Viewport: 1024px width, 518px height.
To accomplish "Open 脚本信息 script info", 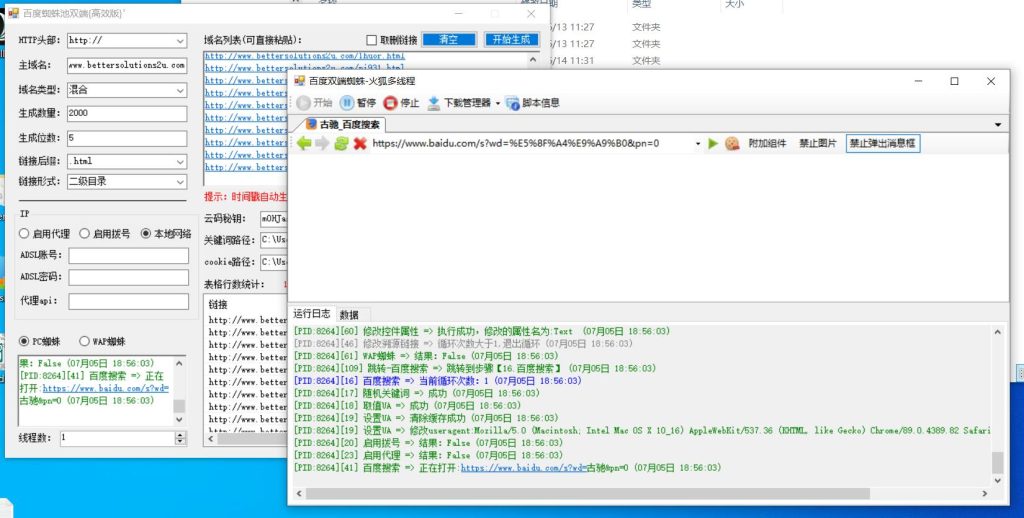I will coord(533,103).
